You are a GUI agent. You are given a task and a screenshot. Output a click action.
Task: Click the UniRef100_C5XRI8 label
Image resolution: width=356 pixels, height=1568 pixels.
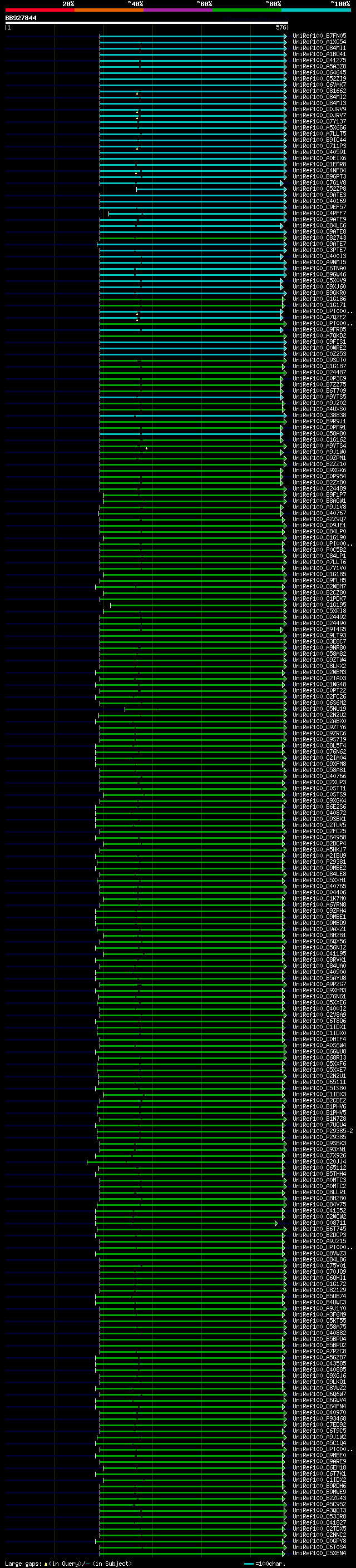(x=319, y=611)
